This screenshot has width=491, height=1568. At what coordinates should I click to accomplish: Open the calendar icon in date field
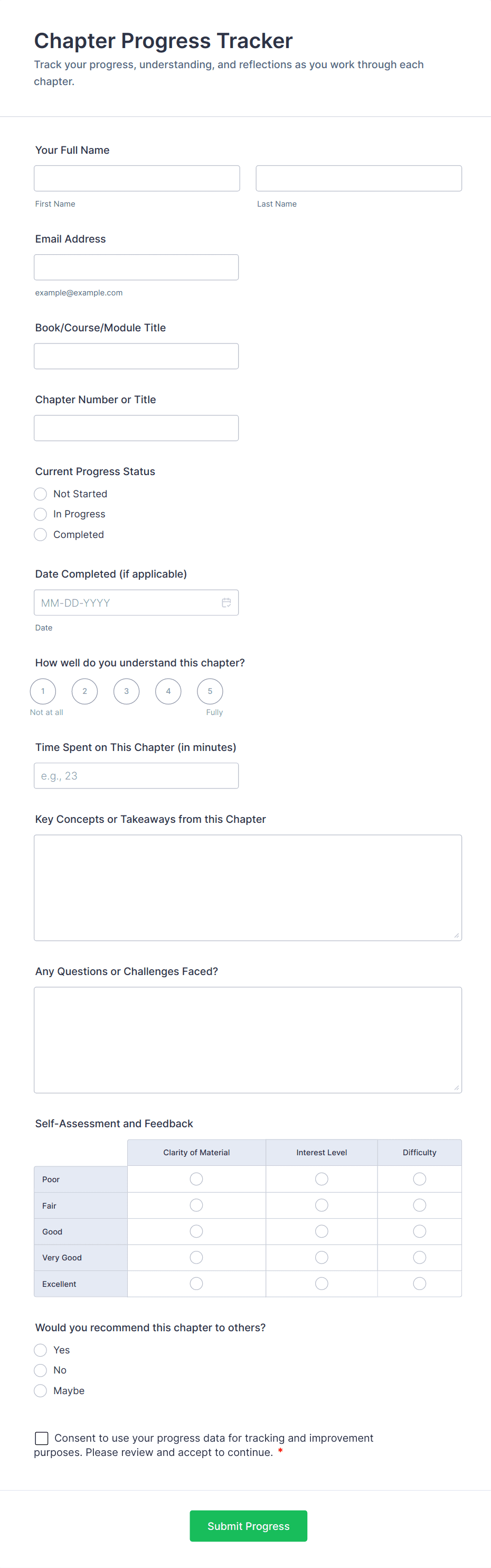tap(226, 602)
